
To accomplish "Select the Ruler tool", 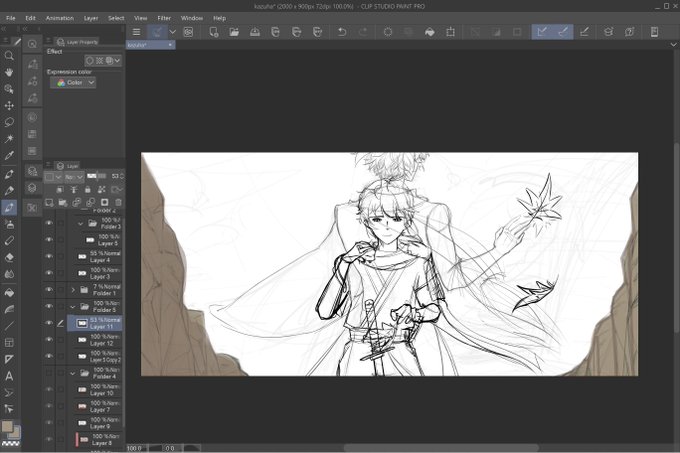I will (x=9, y=359).
